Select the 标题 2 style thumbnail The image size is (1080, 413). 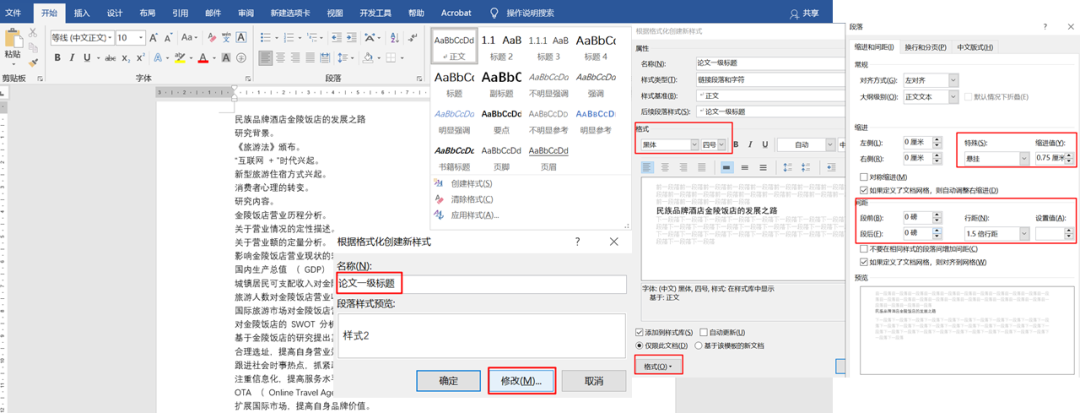tap(501, 46)
